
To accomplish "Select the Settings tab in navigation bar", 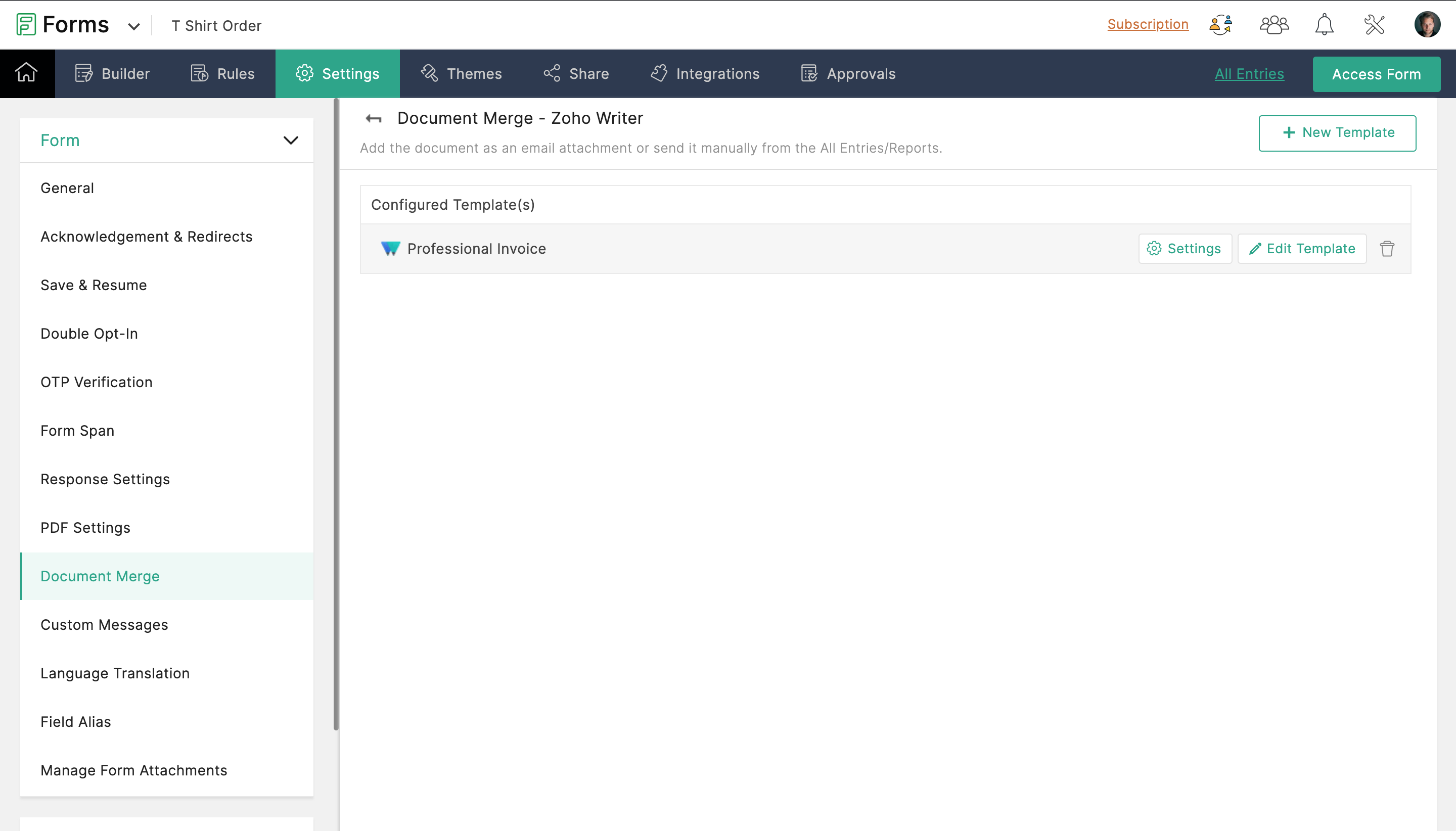I will click(337, 74).
